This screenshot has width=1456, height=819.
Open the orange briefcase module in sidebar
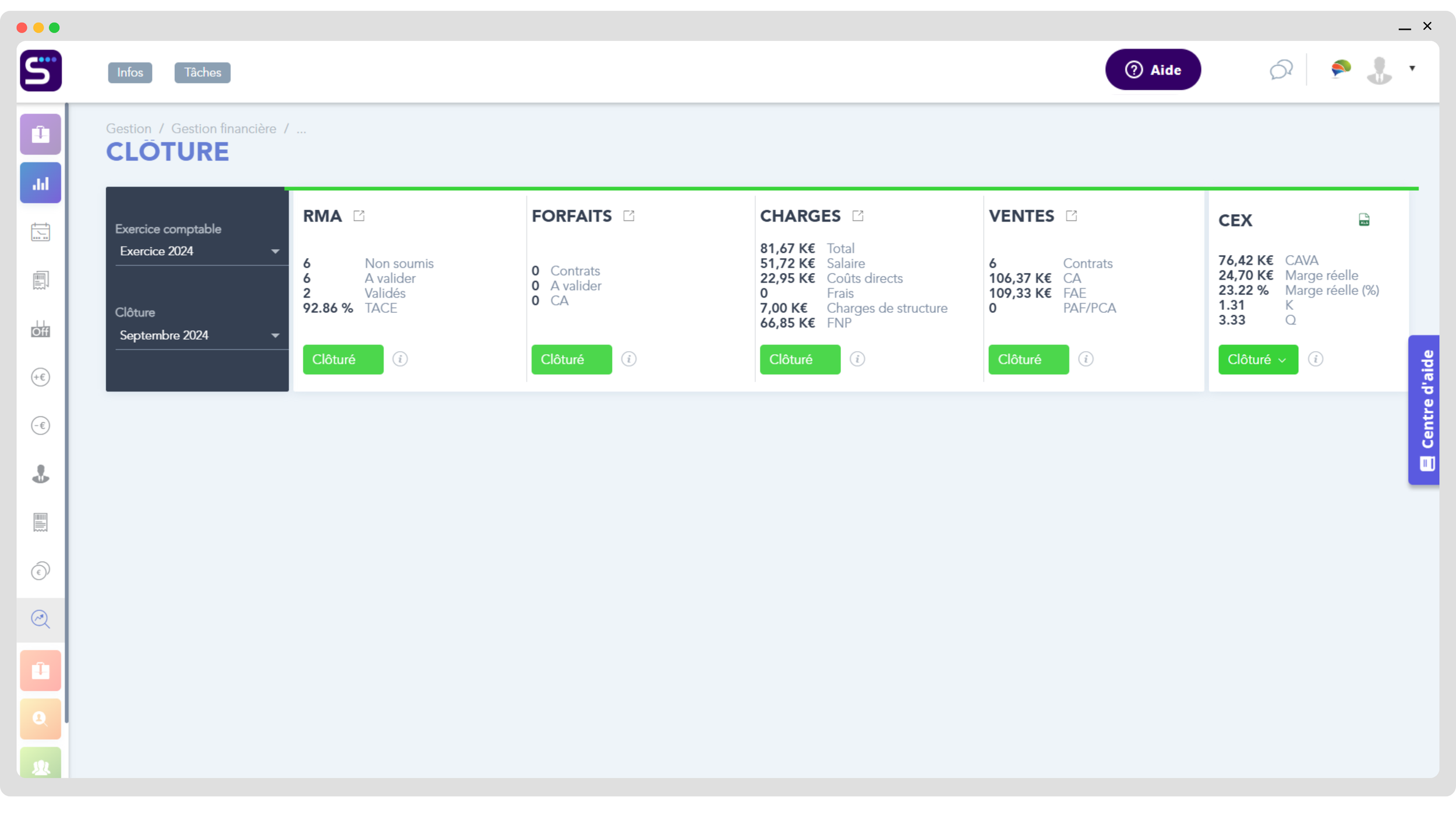40,670
